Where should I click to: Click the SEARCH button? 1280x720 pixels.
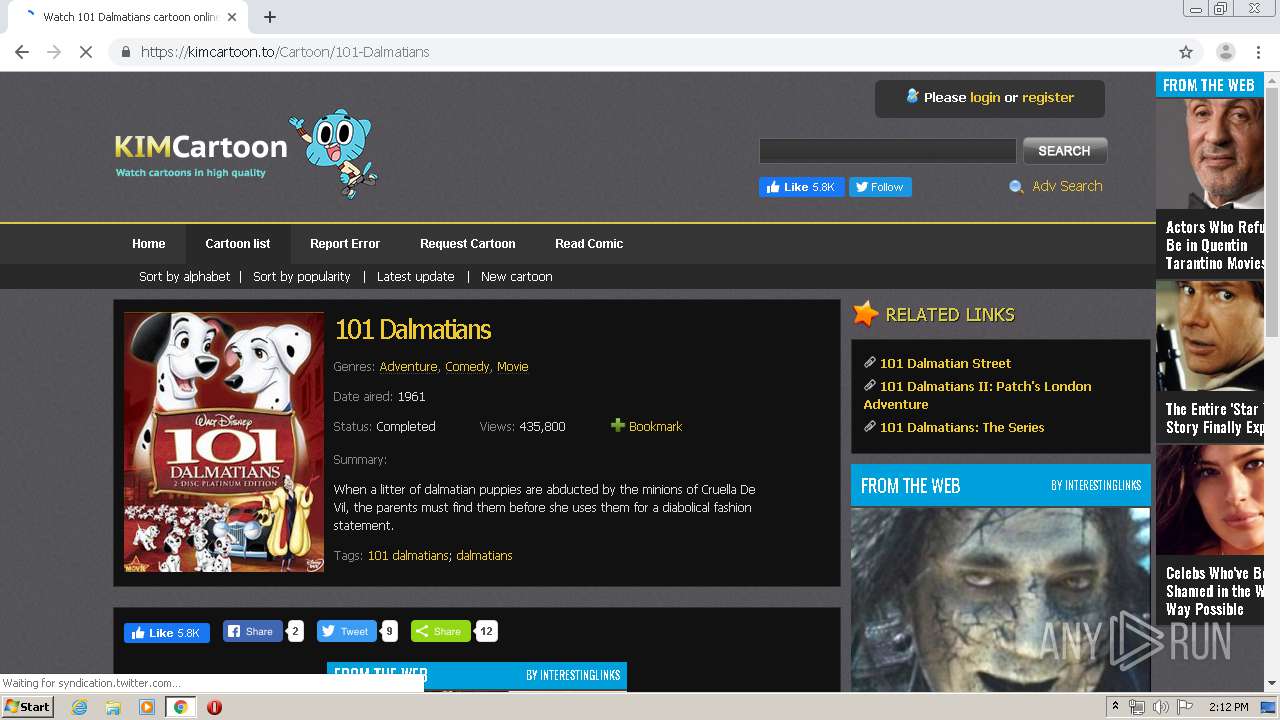coord(1064,151)
